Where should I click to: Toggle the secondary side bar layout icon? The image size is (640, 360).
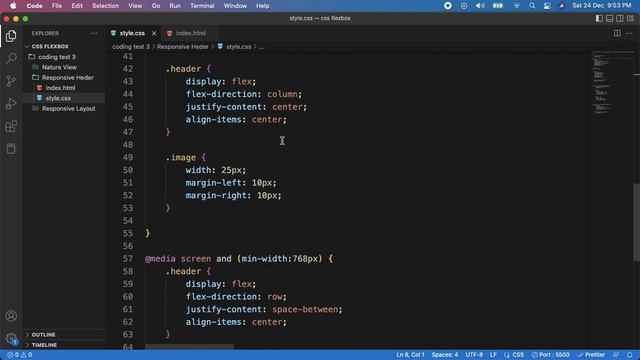(x=620, y=18)
